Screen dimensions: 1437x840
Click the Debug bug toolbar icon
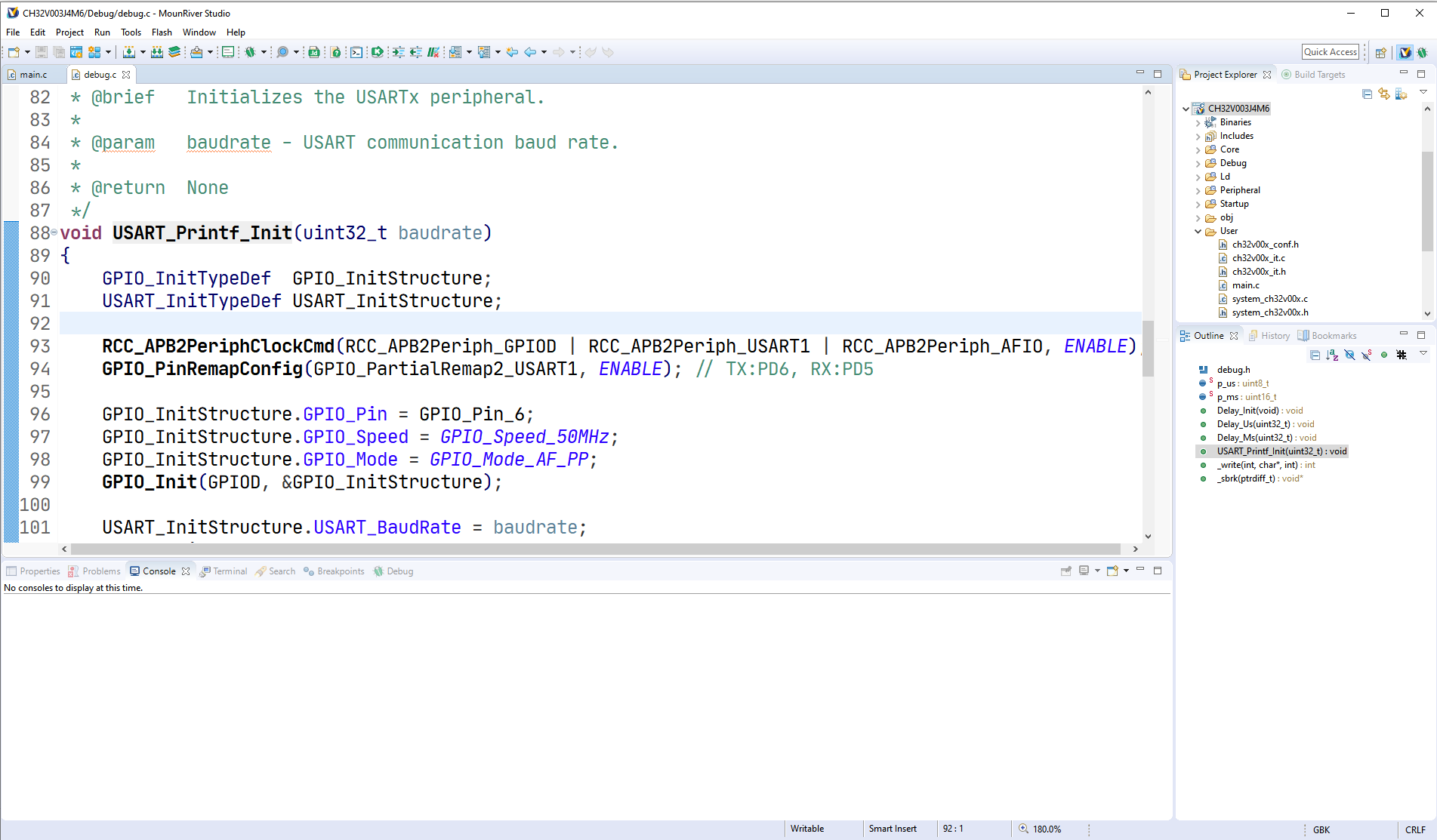click(x=250, y=52)
